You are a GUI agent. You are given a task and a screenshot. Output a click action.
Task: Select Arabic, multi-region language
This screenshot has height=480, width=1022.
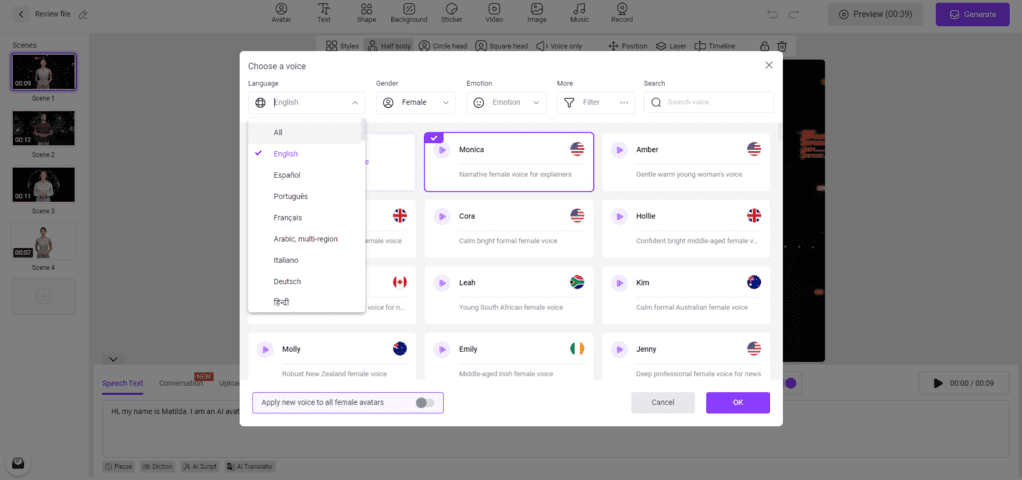(305, 239)
